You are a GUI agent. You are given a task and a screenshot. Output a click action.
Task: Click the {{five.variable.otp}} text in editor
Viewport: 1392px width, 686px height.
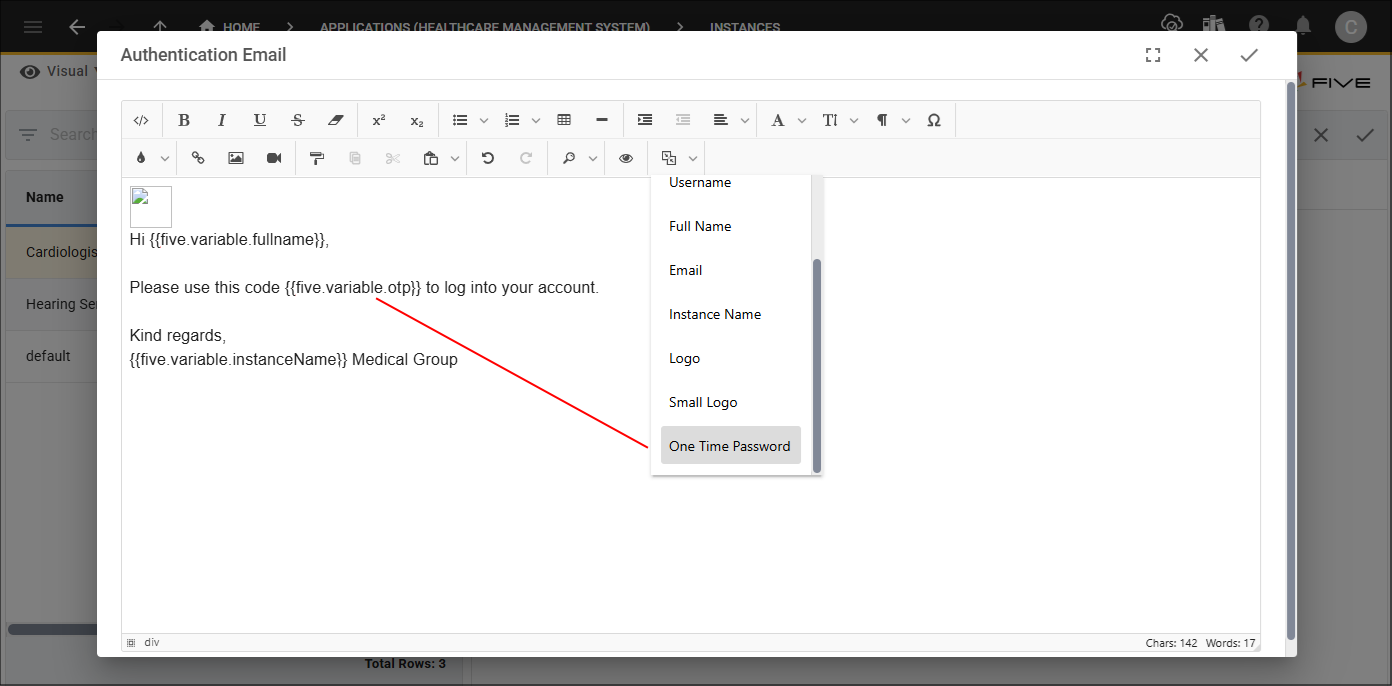click(353, 287)
